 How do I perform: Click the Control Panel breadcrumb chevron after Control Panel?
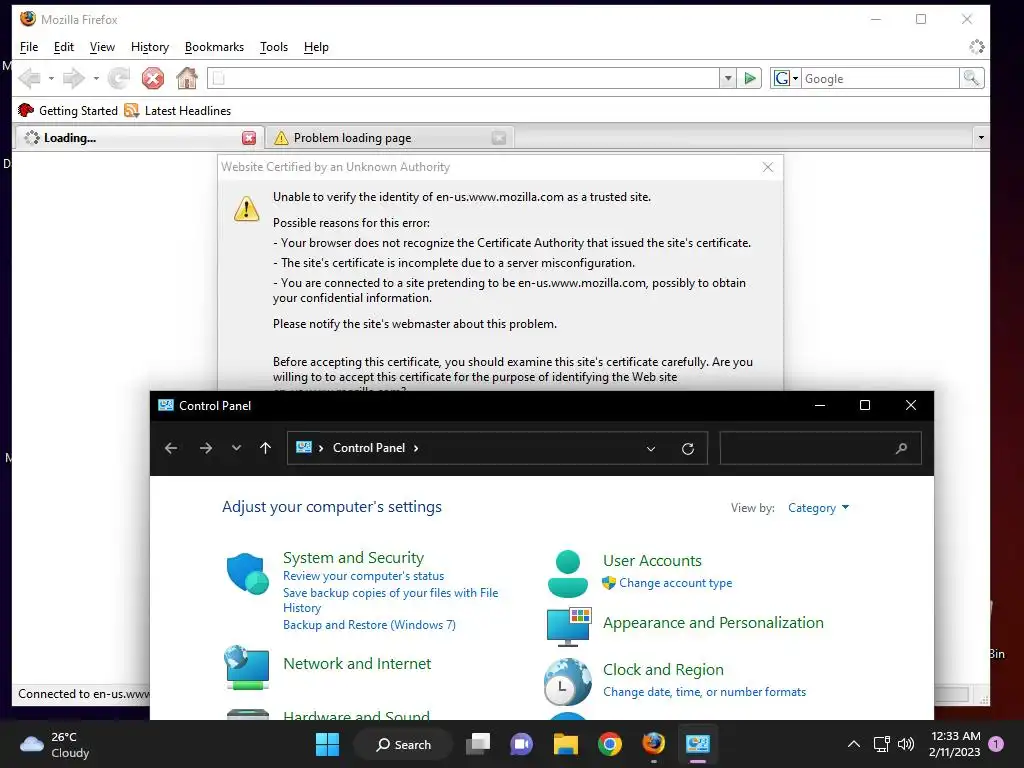pyautogui.click(x=416, y=448)
